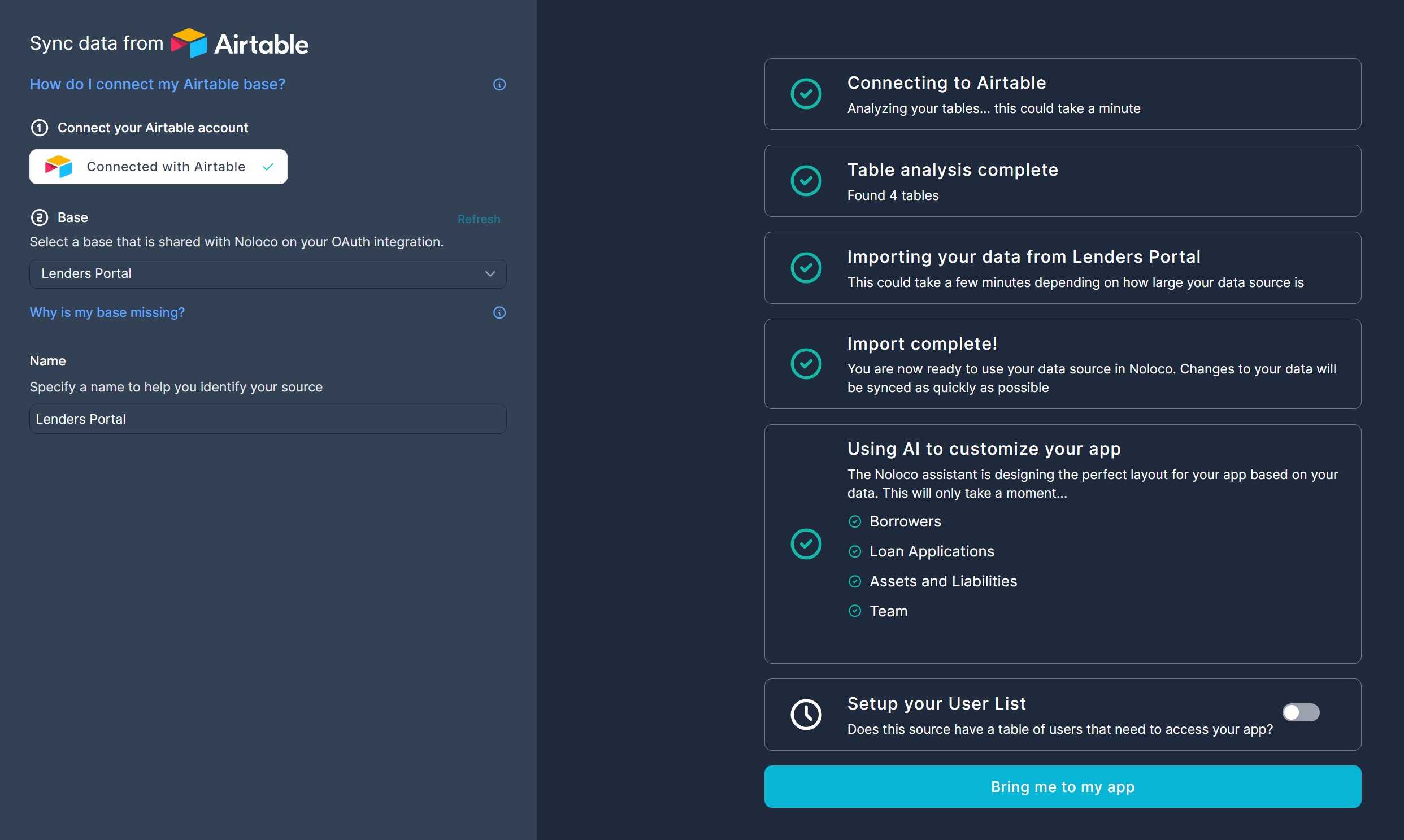Screen dimensions: 1404x840
Task: Click the info icon beside Airtable connect help
Action: [x=499, y=84]
